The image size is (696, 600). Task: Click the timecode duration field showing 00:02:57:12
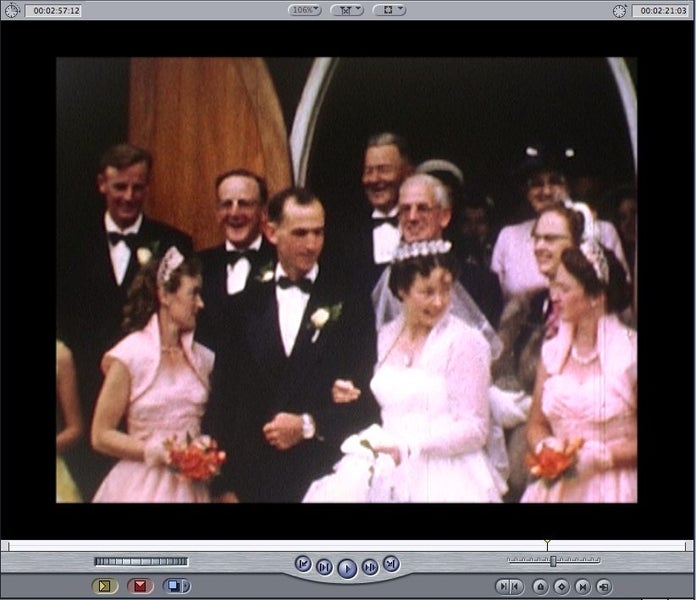click(x=54, y=11)
